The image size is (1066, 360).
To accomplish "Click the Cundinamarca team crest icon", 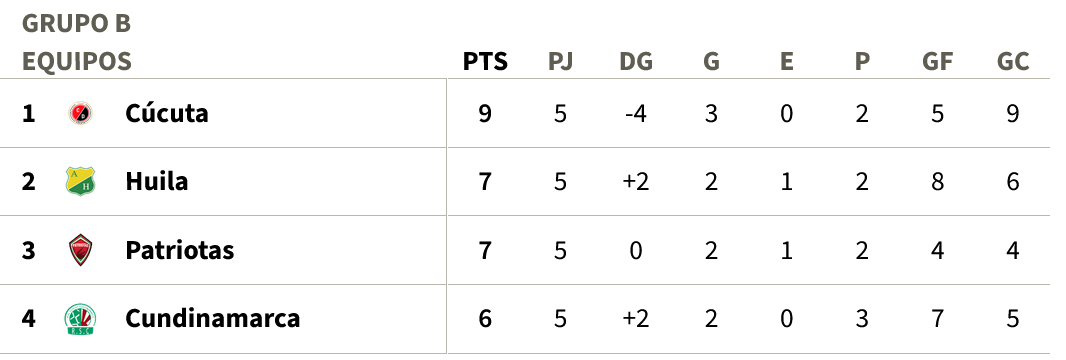I will (x=80, y=319).
